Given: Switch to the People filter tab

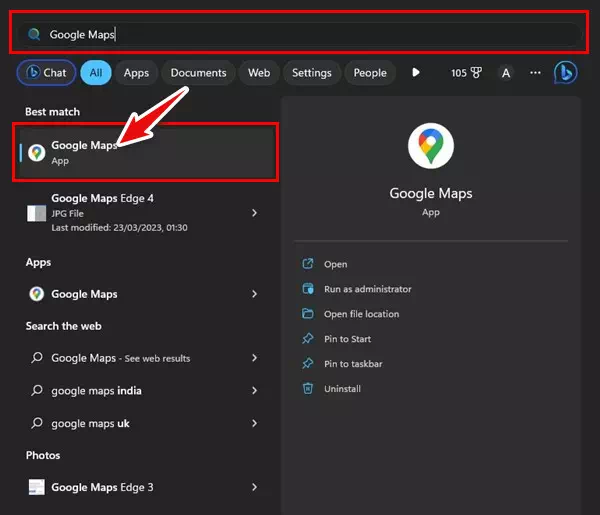Looking at the screenshot, I should (x=370, y=73).
